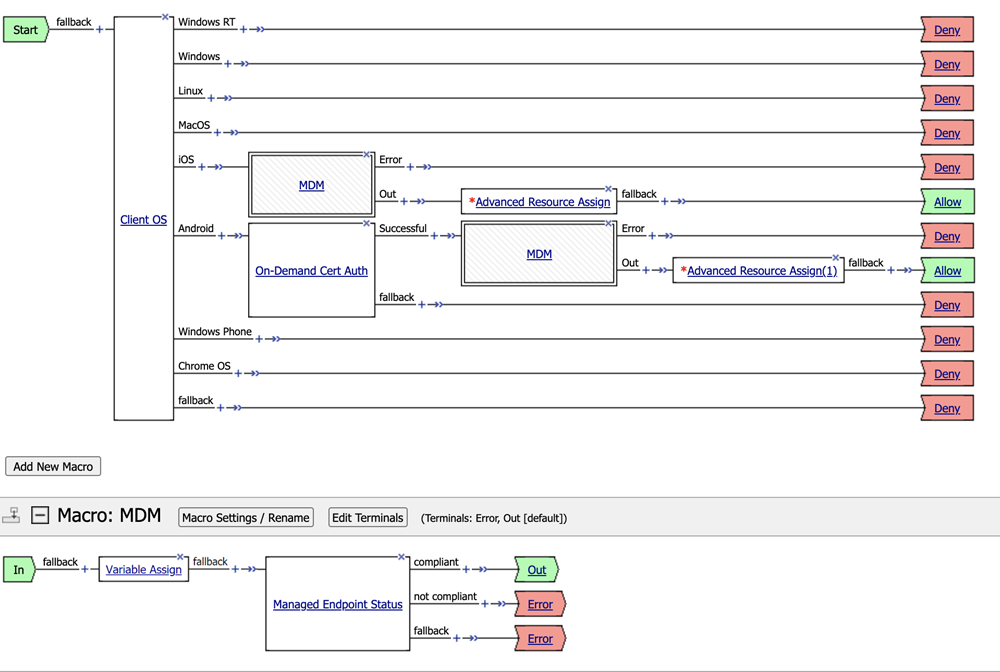The width and height of the screenshot is (1000, 672).
Task: Remove the MDM macro call on iOS branch
Action: 368,155
